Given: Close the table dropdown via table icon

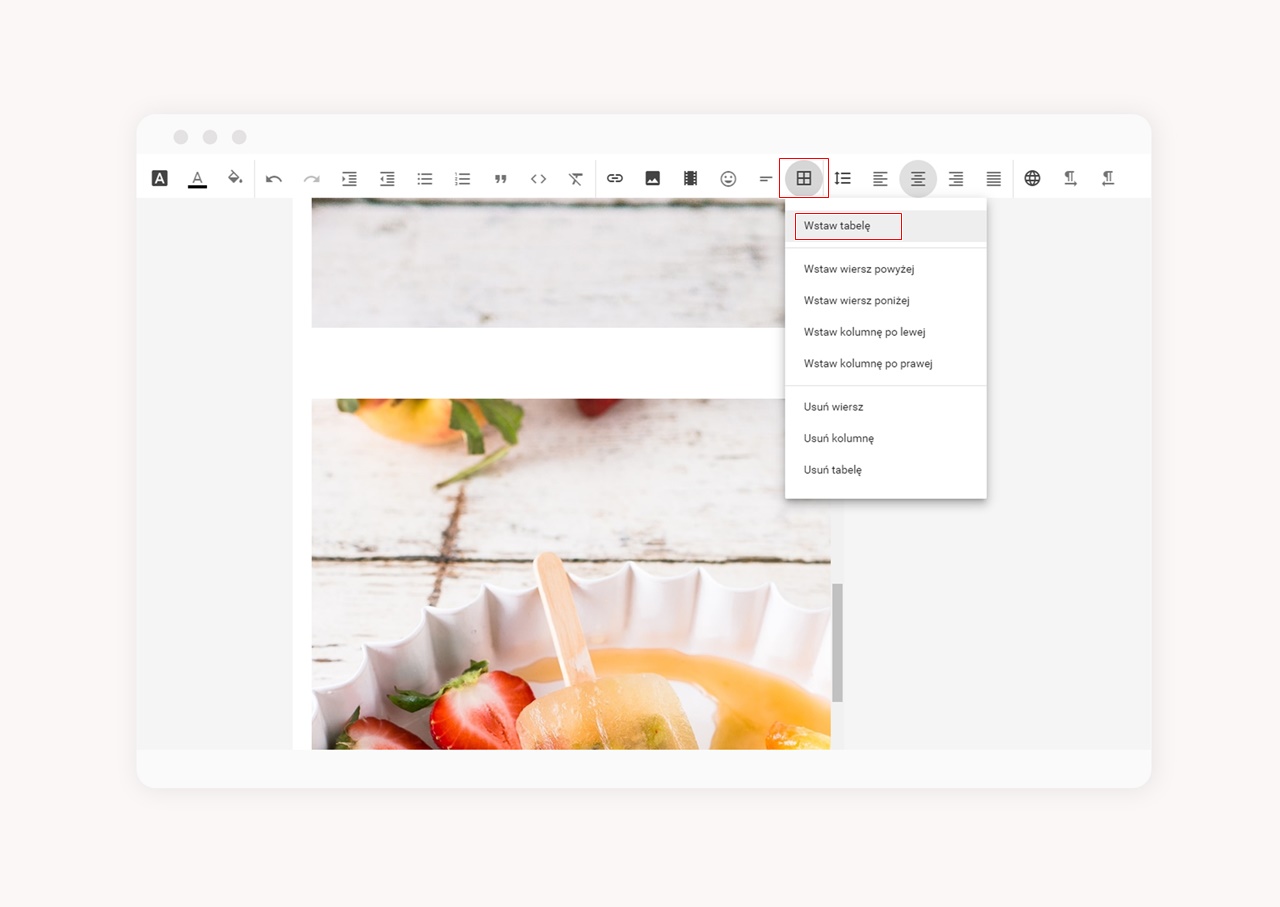Looking at the screenshot, I should pyautogui.click(x=804, y=179).
